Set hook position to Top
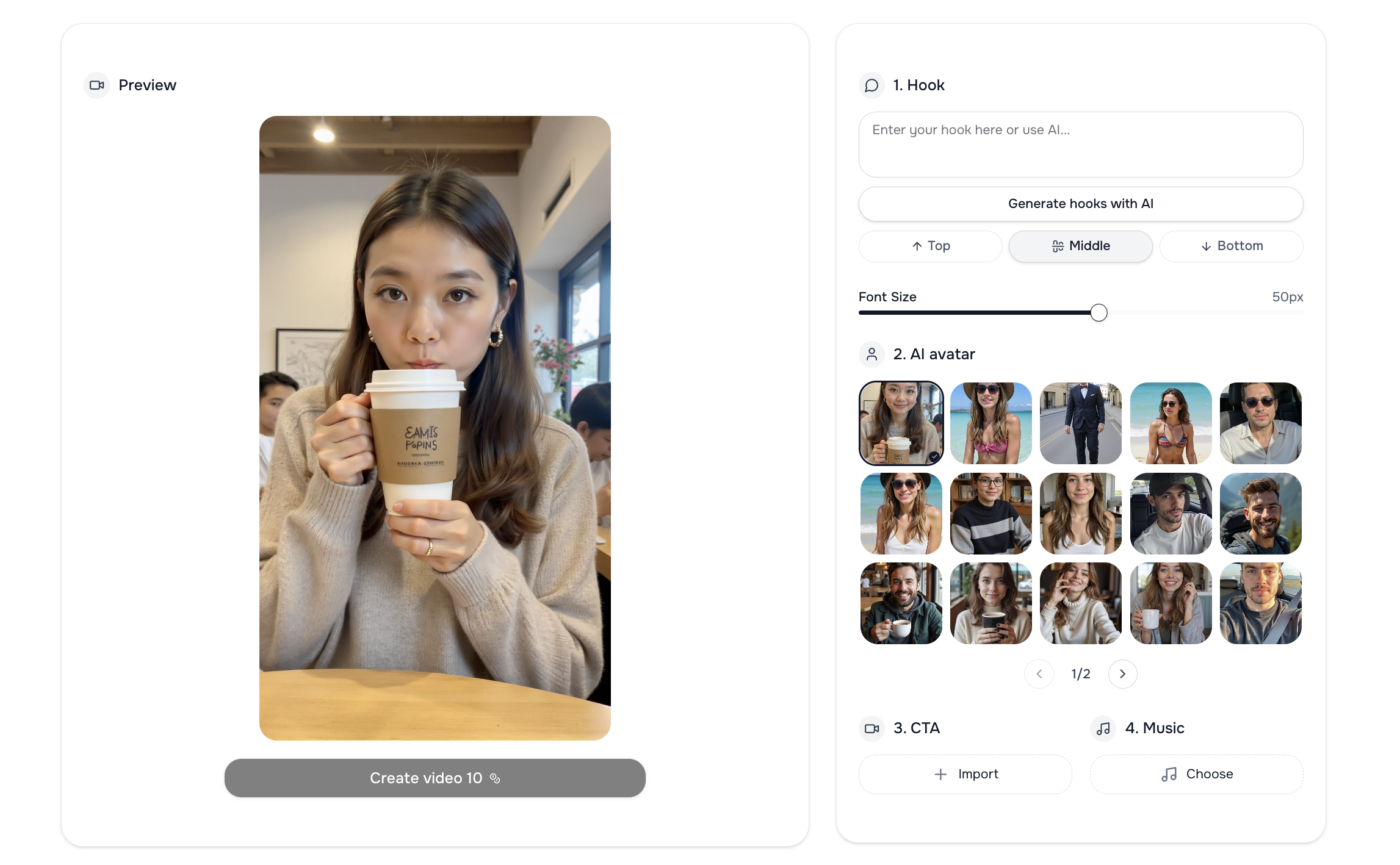This screenshot has width=1400, height=865. (930, 246)
